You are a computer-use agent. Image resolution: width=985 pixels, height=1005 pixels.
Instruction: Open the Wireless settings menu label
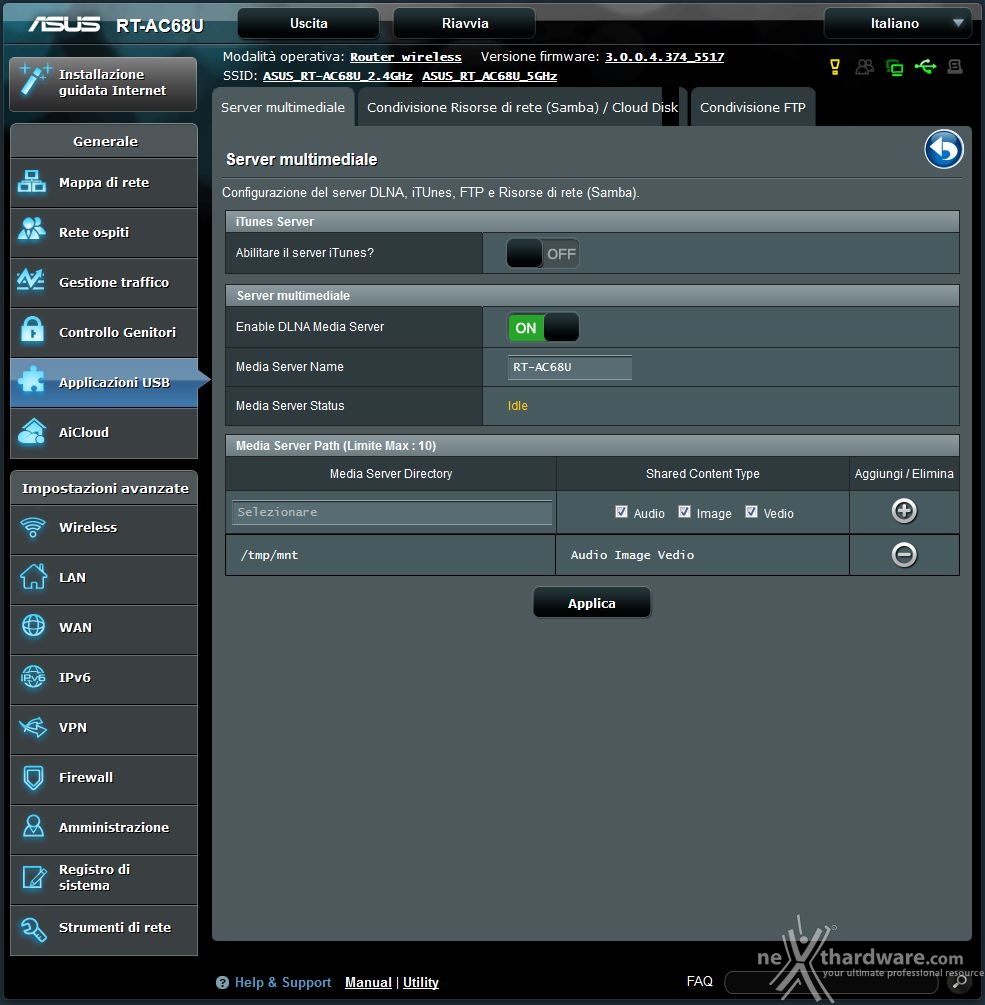[x=88, y=527]
